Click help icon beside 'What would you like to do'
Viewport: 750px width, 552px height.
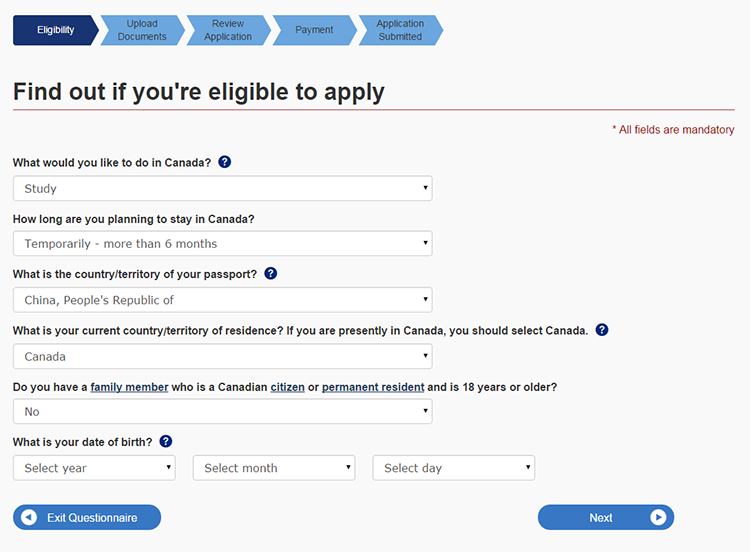tap(224, 162)
